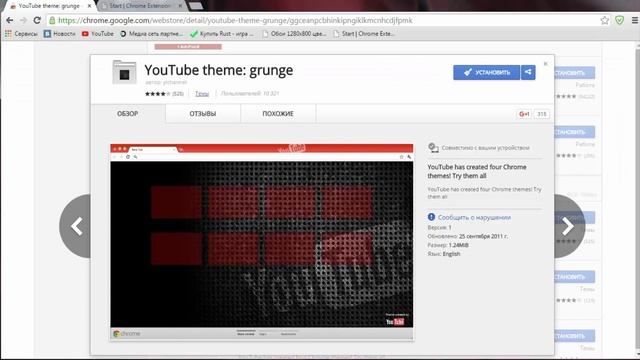Viewport: 640px width, 360px height.
Task: Click the 25 сентября 2011 г. update date
Action: point(483,236)
